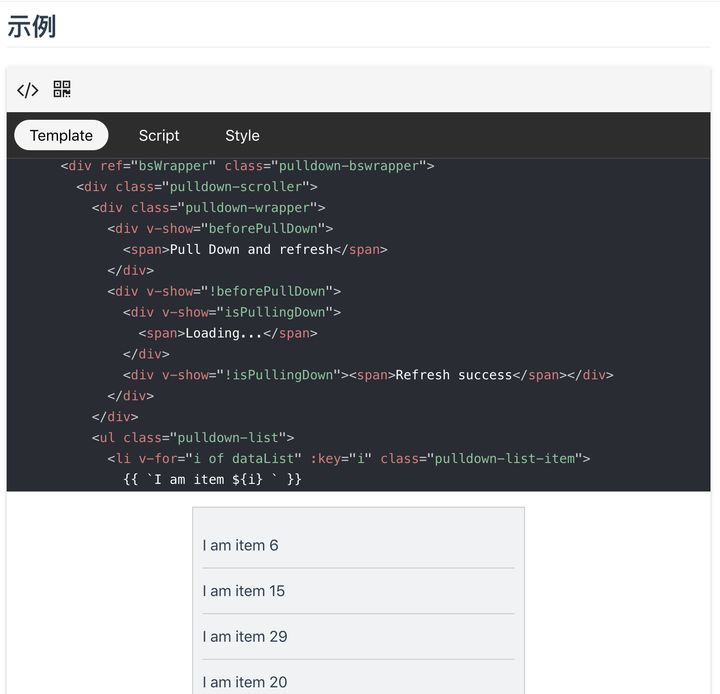Viewport: 720px width, 694px height.
Task: Click the 'Refresh success' code line
Action: pyautogui.click(x=368, y=375)
